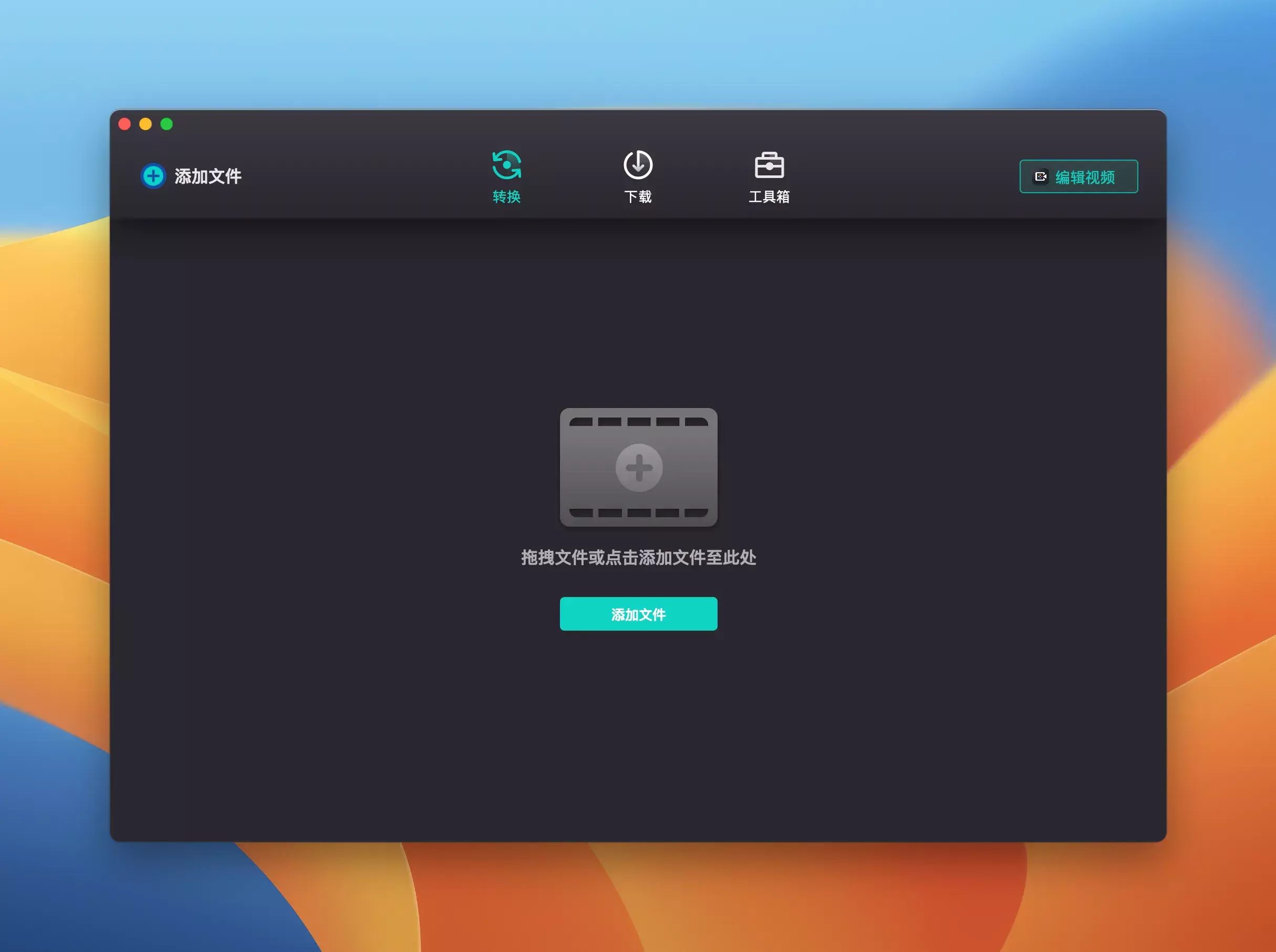Close the window with the red button
Screen dimensions: 1276x952
[x=125, y=124]
